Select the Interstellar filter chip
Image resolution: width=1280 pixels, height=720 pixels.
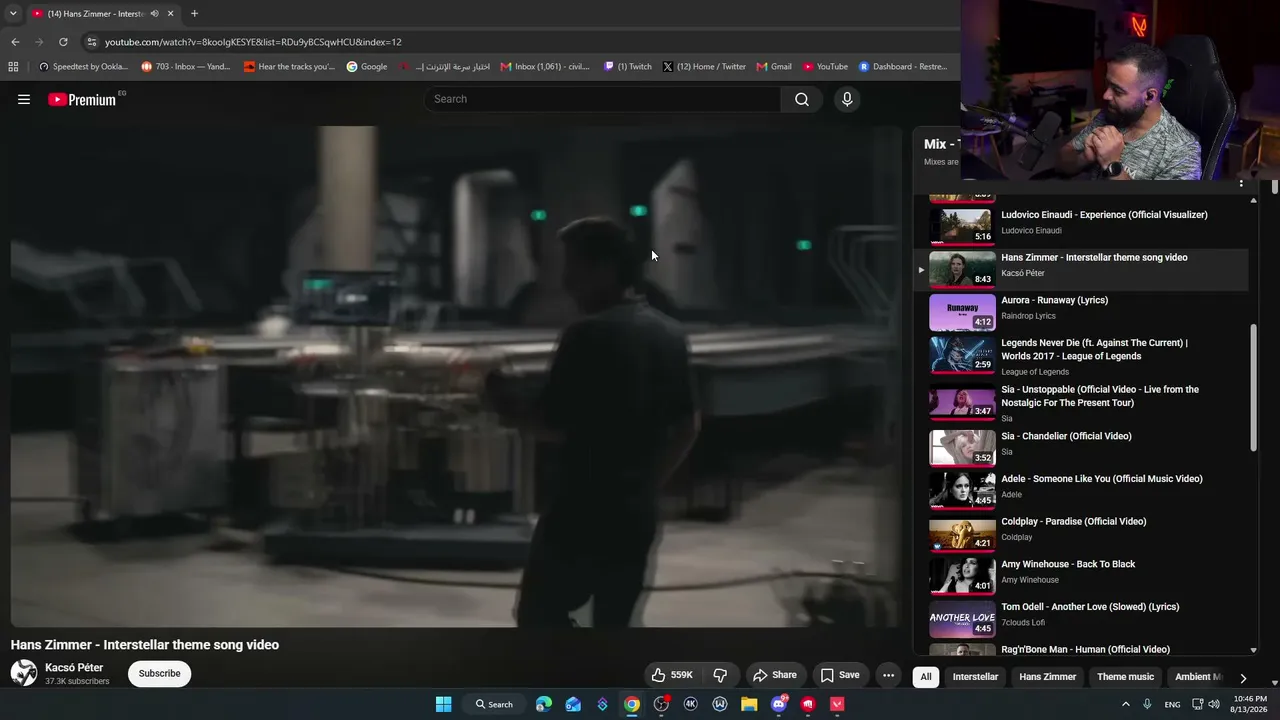[975, 677]
